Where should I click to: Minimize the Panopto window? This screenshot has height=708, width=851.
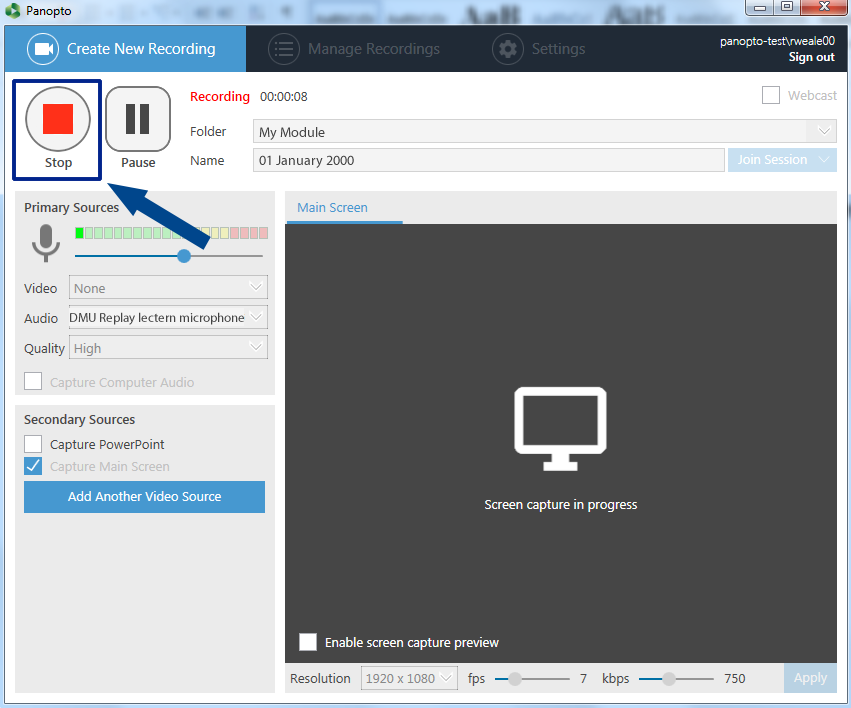pyautogui.click(x=760, y=7)
